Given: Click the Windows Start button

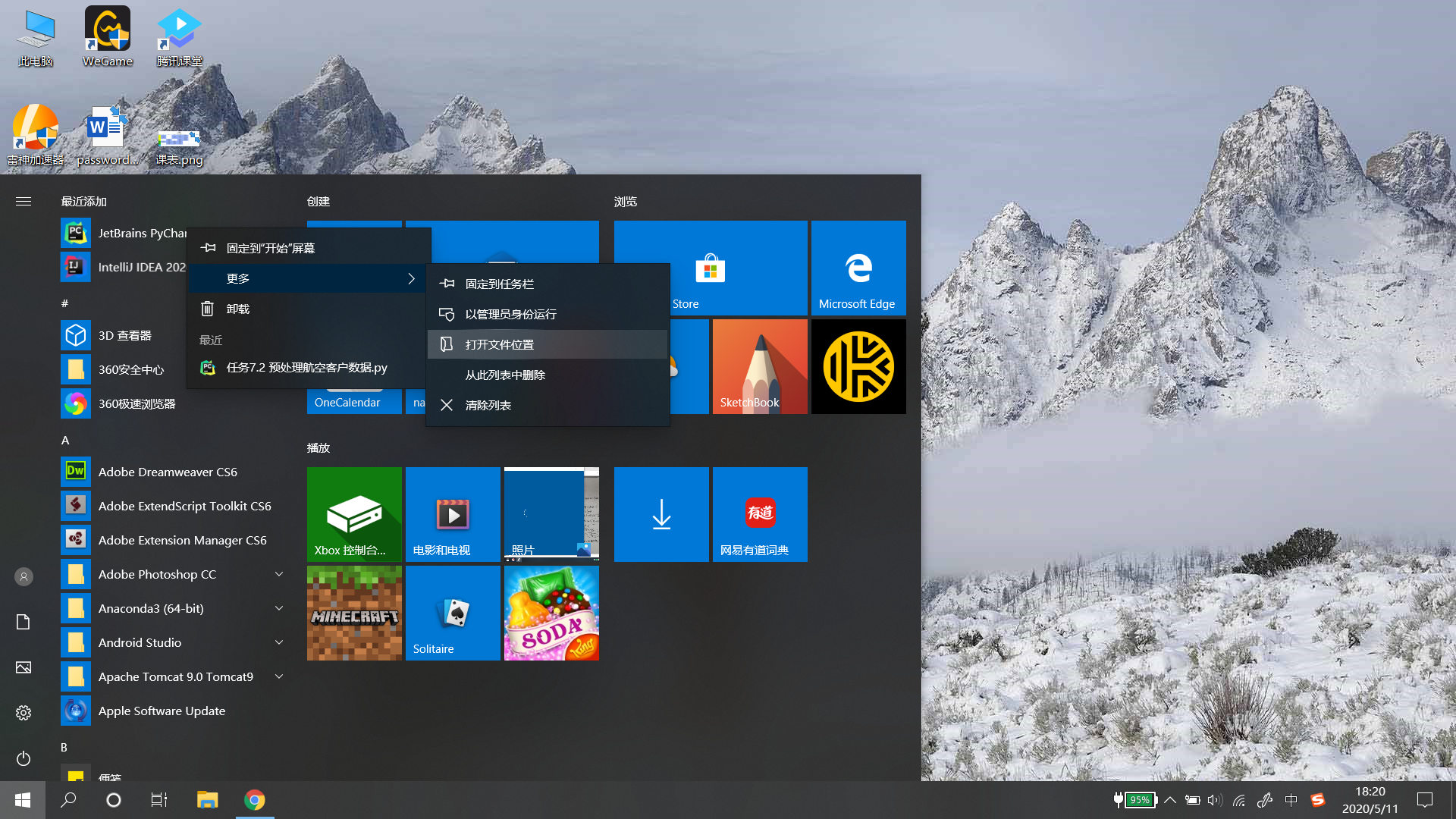Looking at the screenshot, I should [23, 800].
